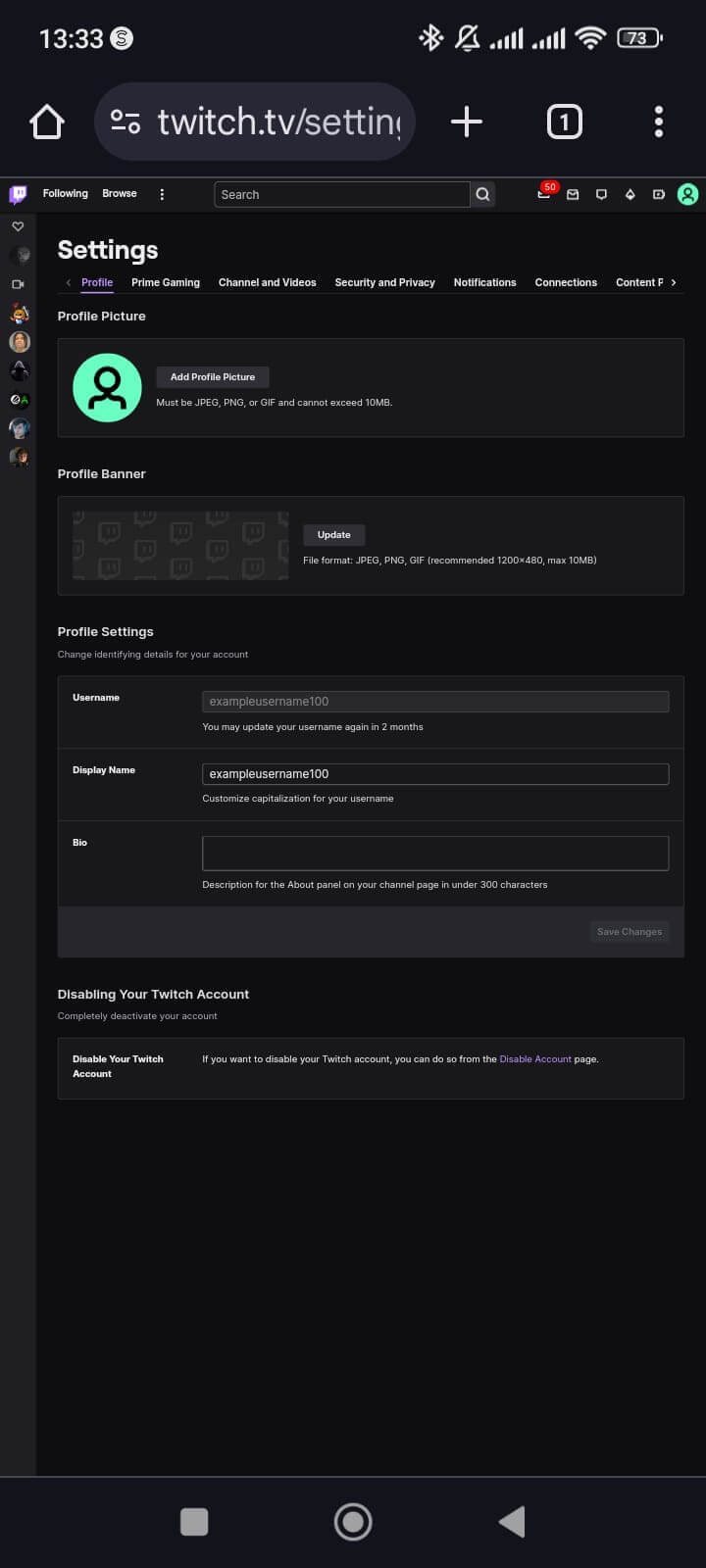This screenshot has width=706, height=1568.
Task: Open Twitch's three-dot more menu
Action: [162, 194]
